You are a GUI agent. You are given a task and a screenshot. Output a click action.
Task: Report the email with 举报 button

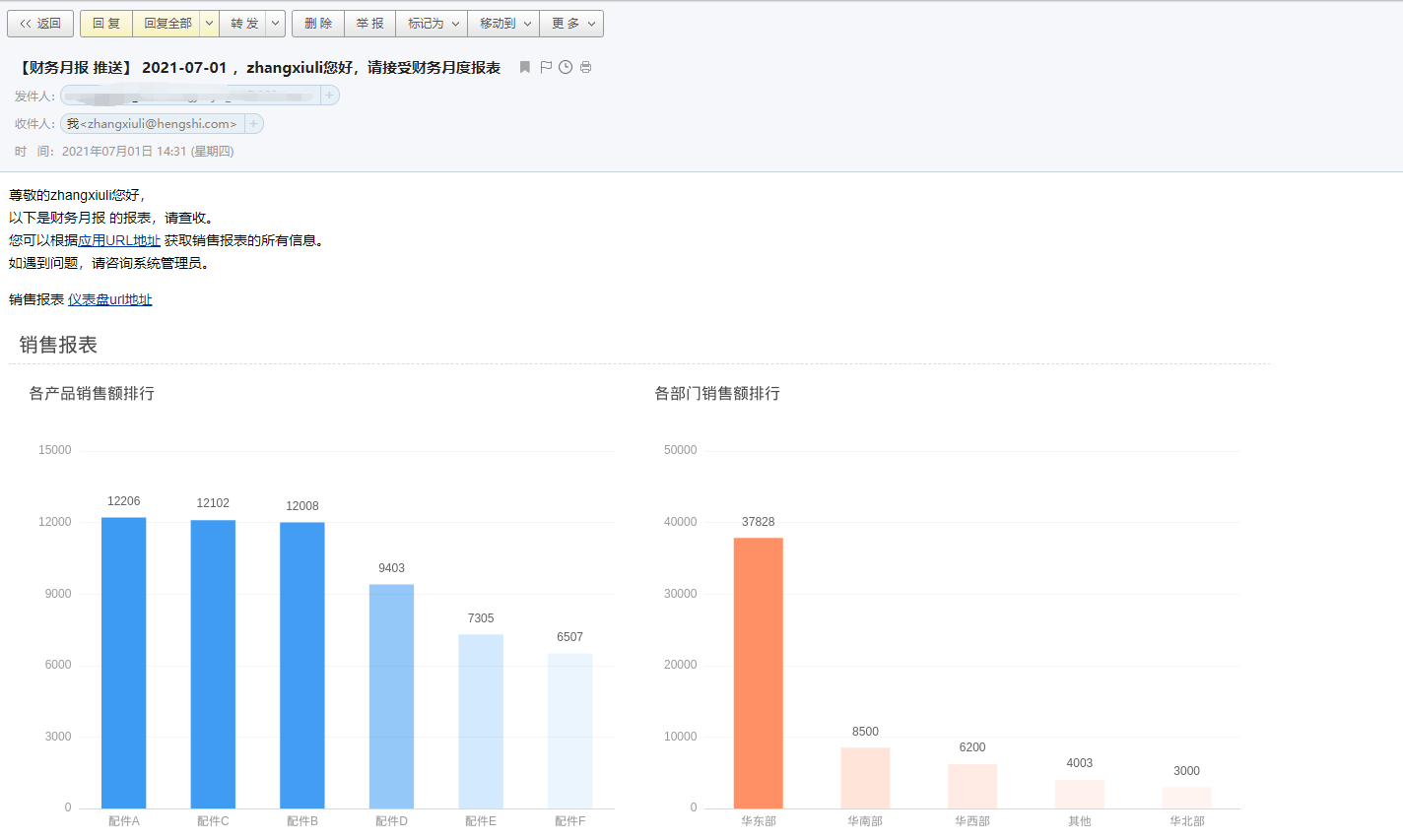[x=370, y=24]
